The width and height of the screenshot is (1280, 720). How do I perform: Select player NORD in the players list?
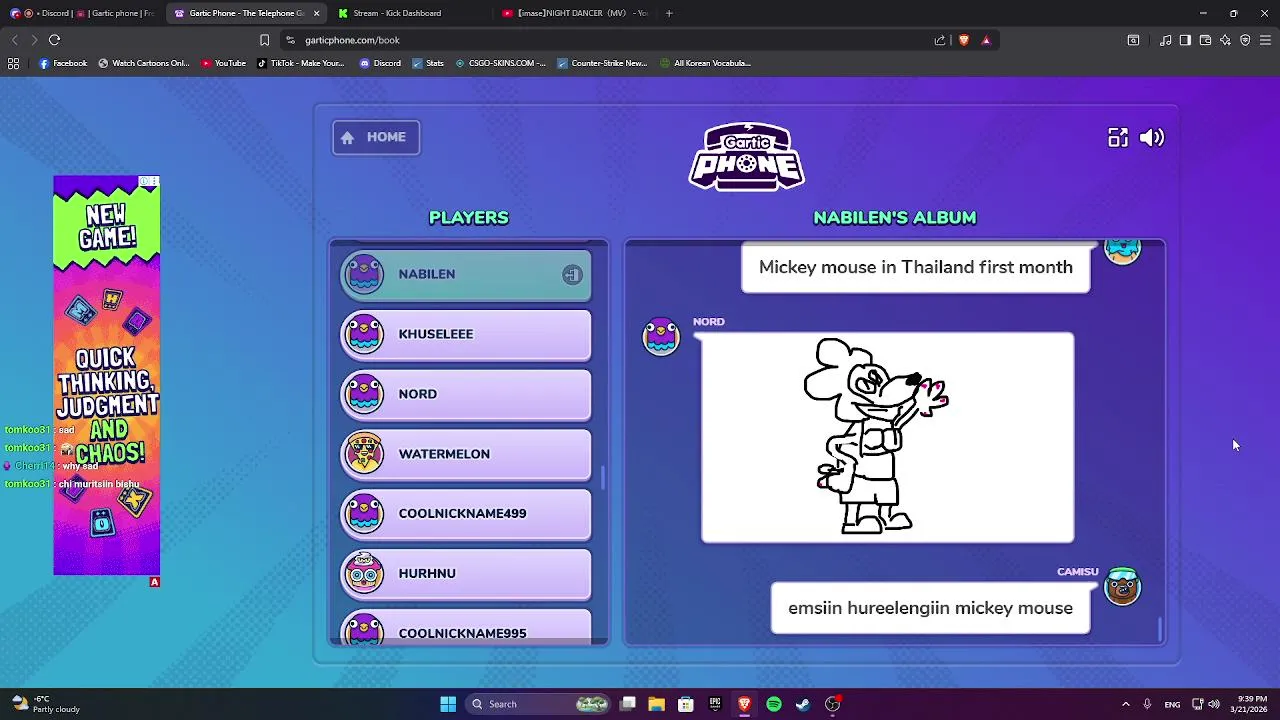(x=466, y=394)
